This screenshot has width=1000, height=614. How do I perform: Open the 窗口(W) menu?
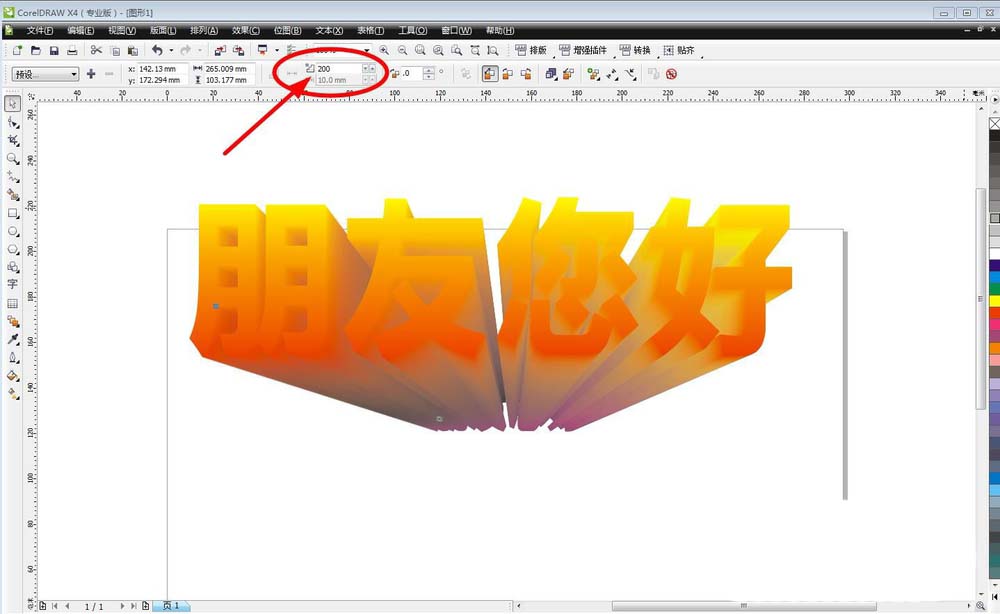point(457,31)
